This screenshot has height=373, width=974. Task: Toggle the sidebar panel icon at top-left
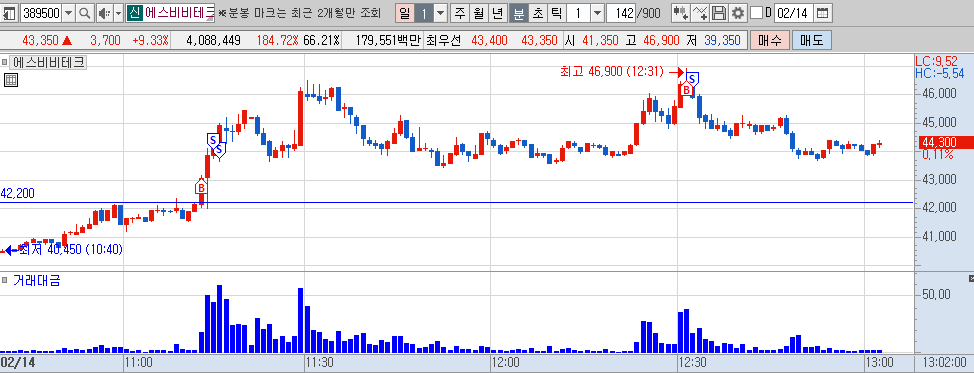[10, 12]
